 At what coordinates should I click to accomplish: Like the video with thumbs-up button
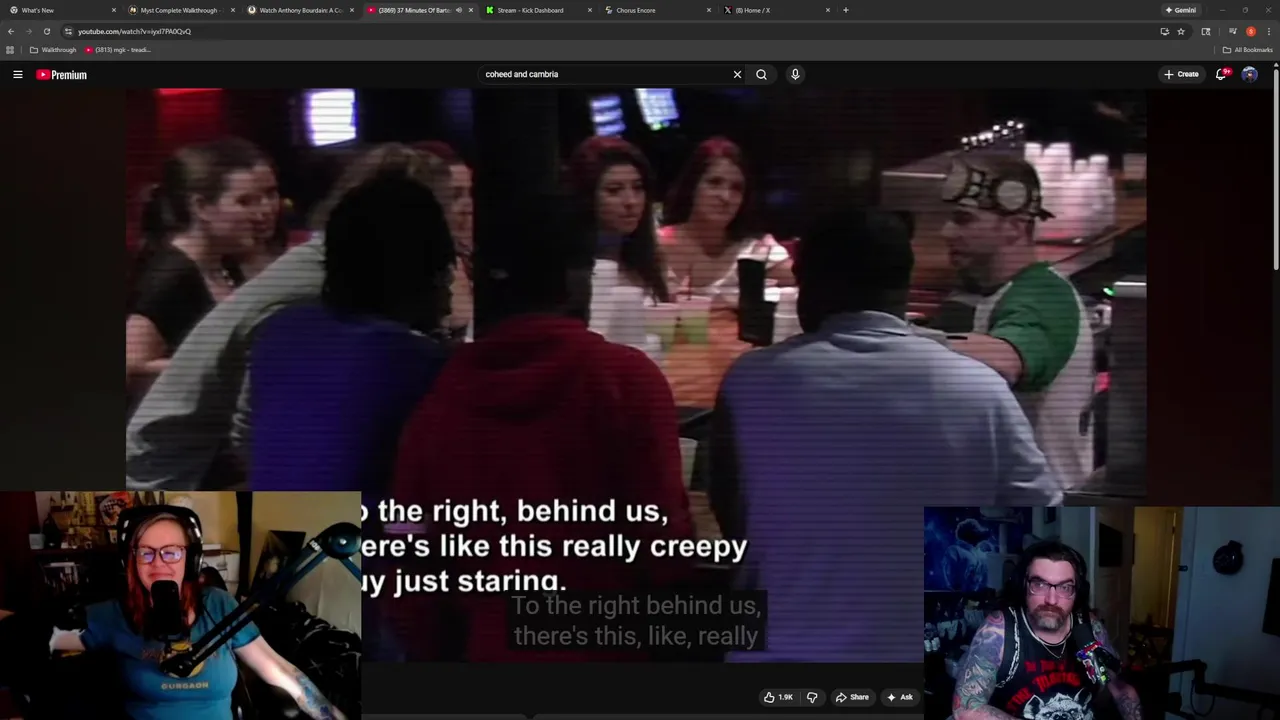coord(779,697)
